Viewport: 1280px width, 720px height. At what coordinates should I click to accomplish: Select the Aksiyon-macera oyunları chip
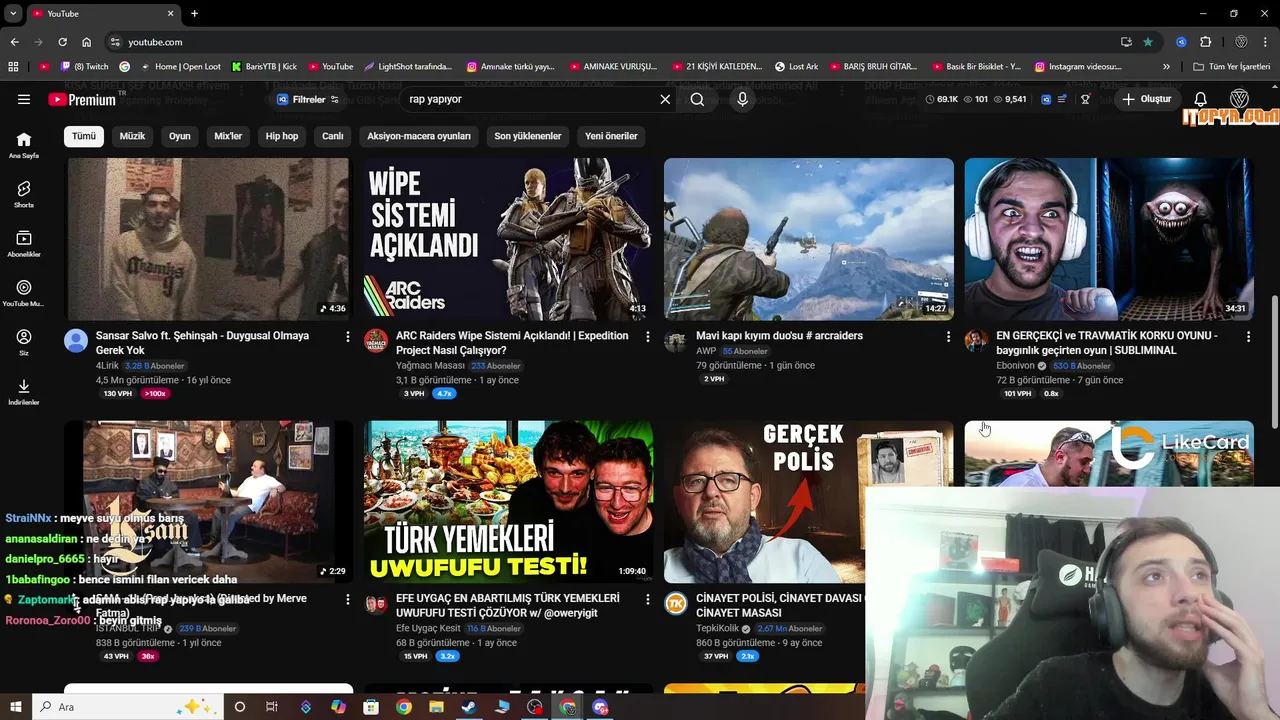[x=419, y=136]
